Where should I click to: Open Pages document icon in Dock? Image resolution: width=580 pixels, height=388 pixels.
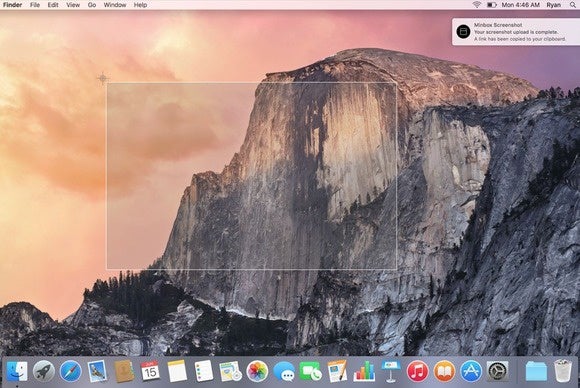click(337, 371)
